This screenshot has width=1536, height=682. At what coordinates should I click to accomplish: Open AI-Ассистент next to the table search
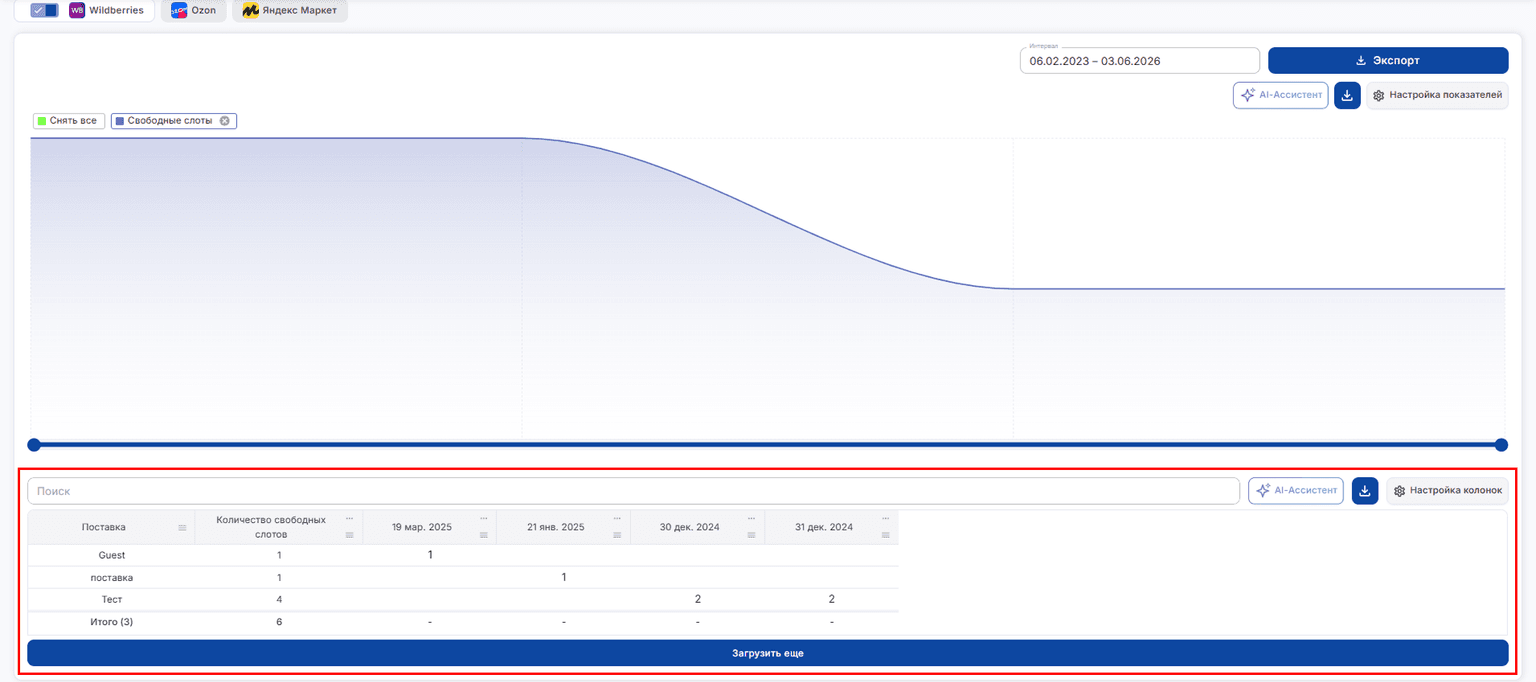(1295, 491)
